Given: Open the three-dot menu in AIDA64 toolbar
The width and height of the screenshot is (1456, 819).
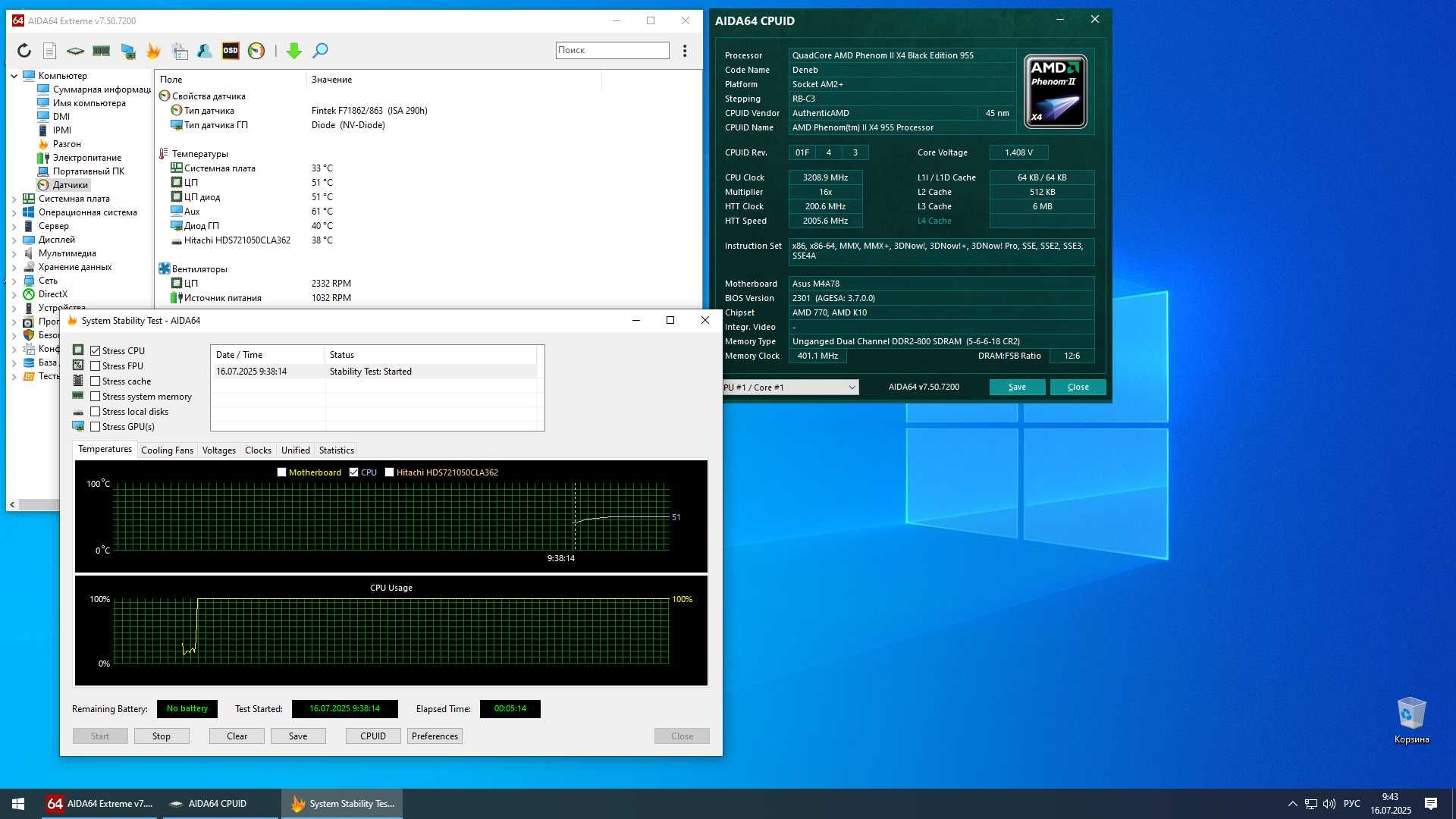Looking at the screenshot, I should tap(685, 51).
